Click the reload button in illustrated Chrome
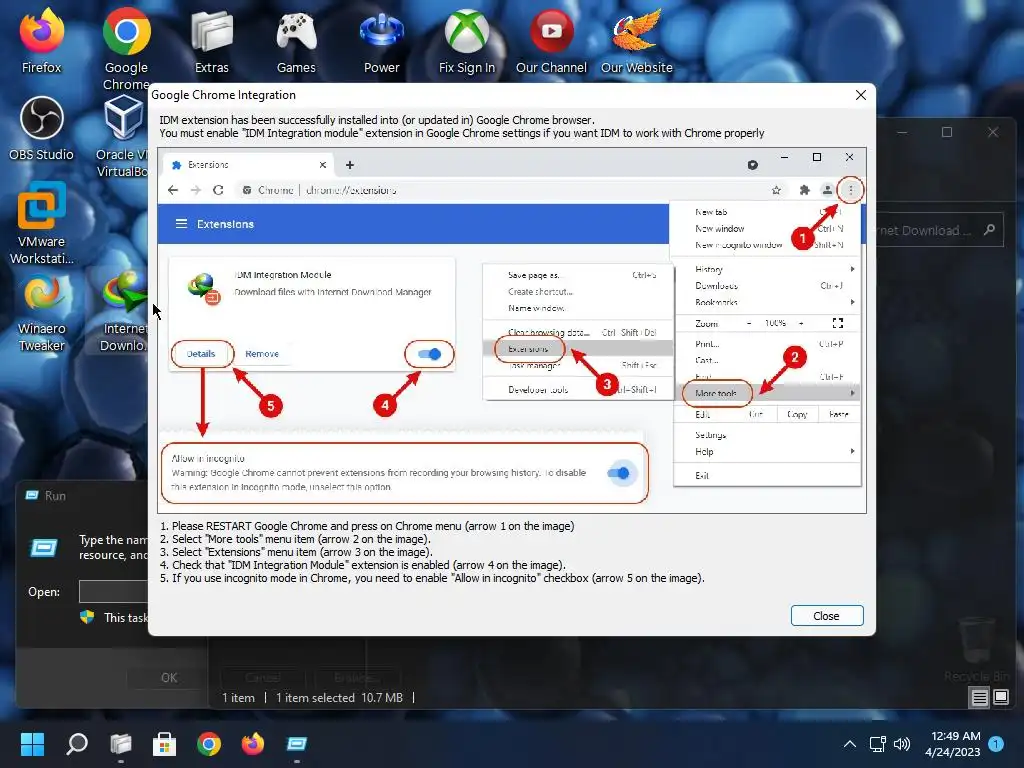 pos(218,190)
